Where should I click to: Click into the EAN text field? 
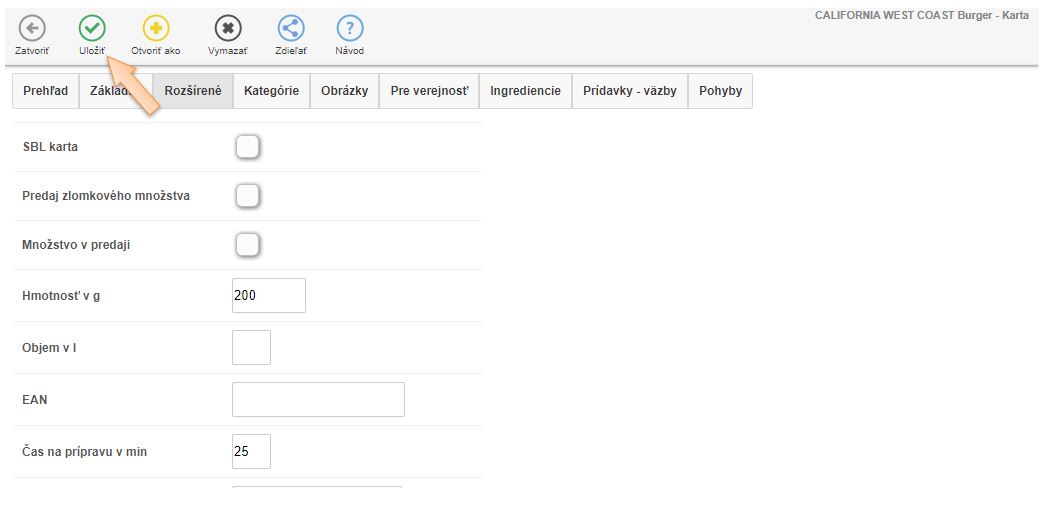click(x=318, y=399)
